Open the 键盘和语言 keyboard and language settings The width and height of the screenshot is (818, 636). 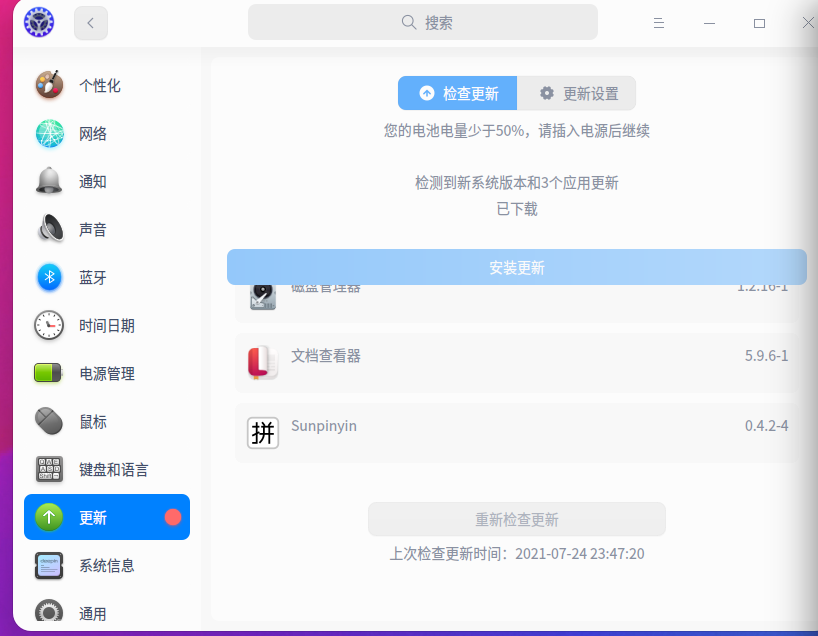pos(106,469)
